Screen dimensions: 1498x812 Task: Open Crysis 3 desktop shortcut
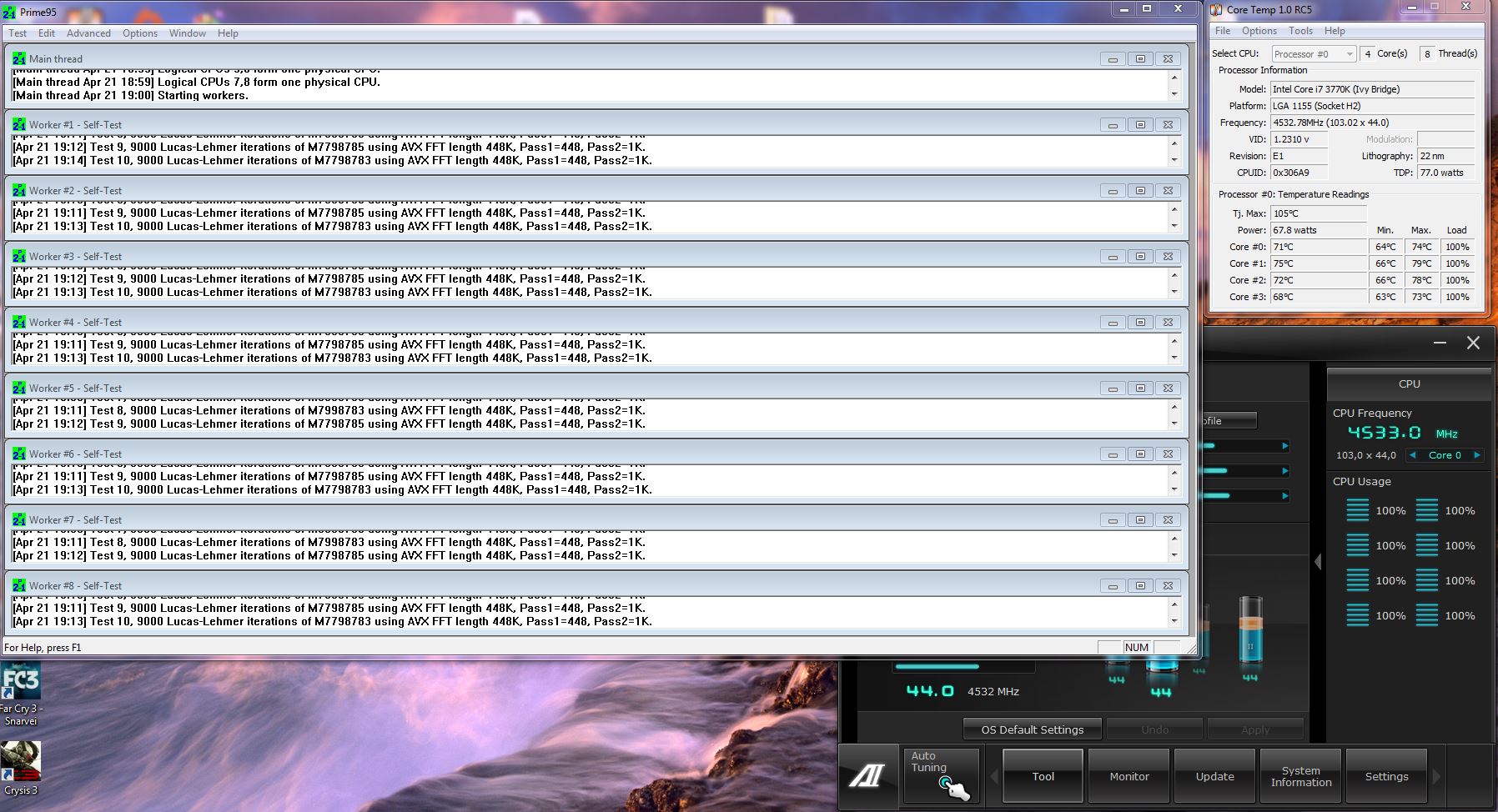point(21,768)
